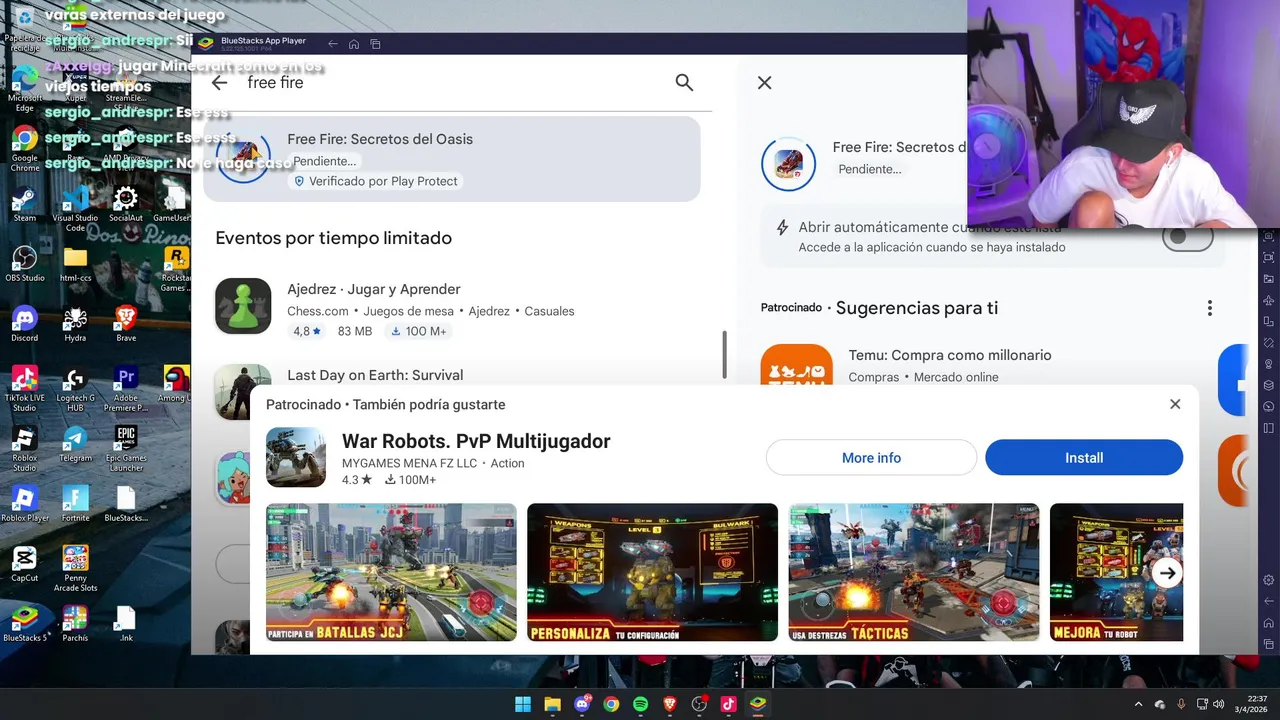Viewport: 1280px width, 720px height.
Task: Select 'Temu: Compra como millonario' text
Action: pyautogui.click(x=950, y=355)
